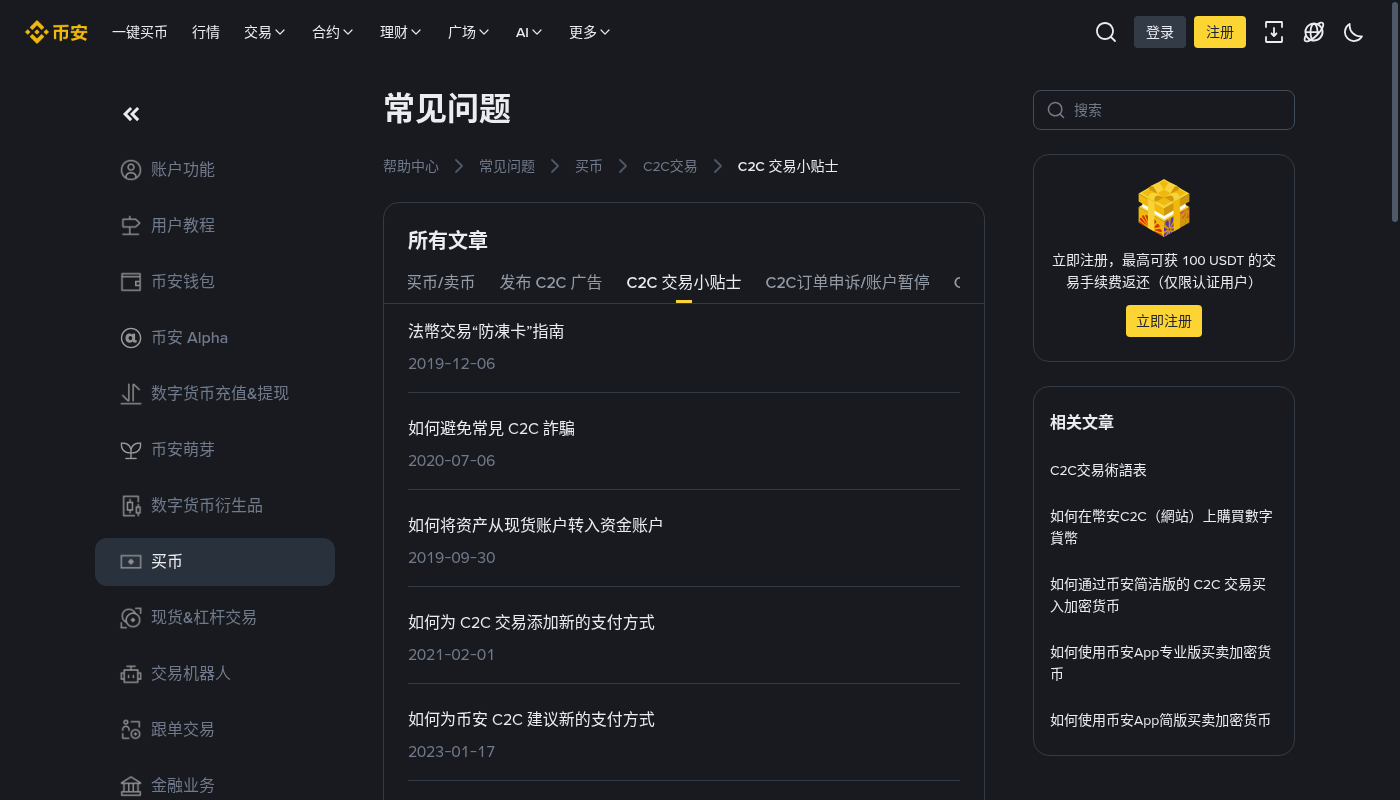Open related article C2C交易術語表
This screenshot has height=800, width=1400.
tap(1098, 470)
